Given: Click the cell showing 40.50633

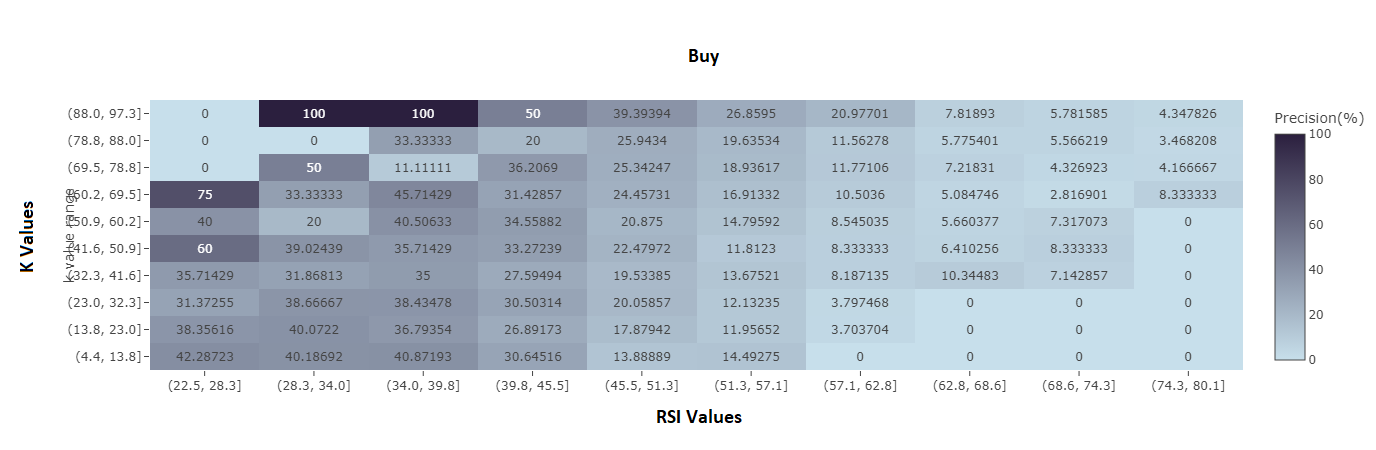Looking at the screenshot, I should (x=423, y=221).
